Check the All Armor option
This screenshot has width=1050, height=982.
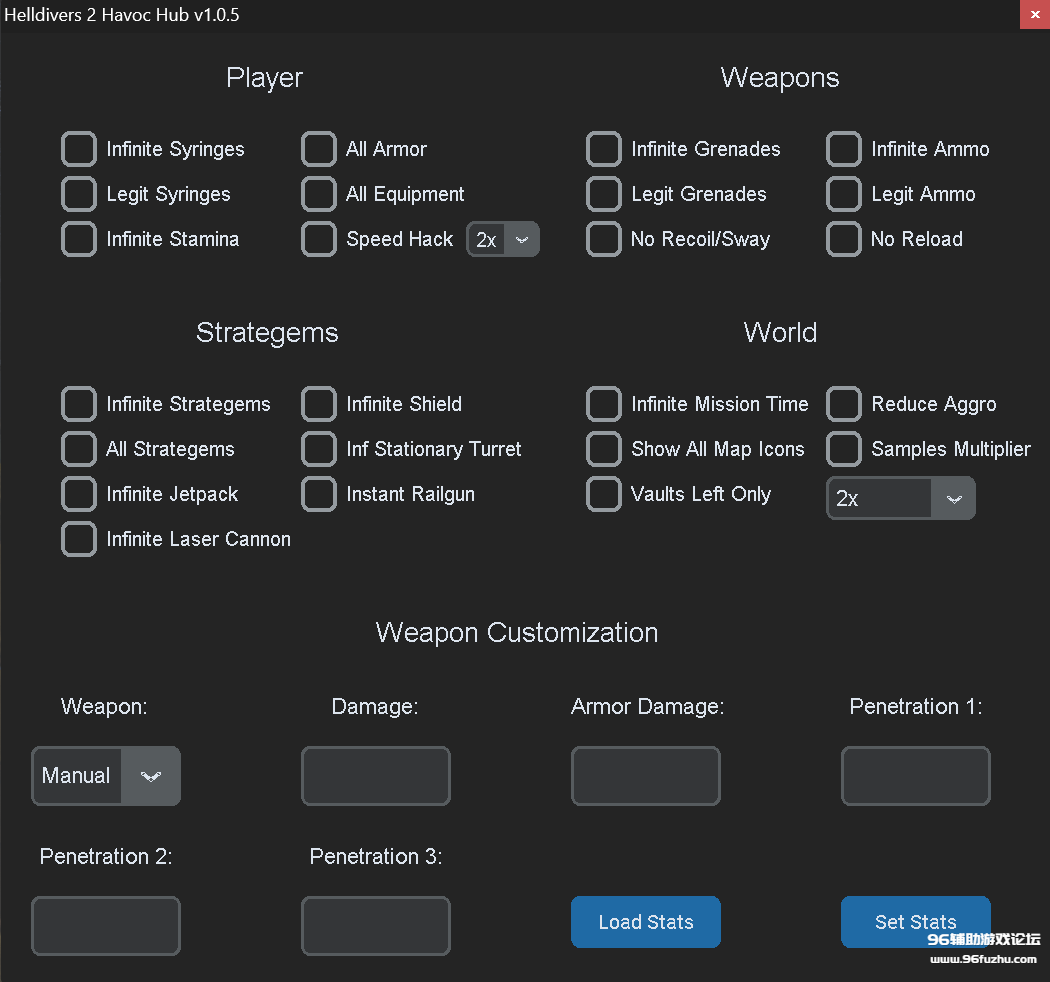pyautogui.click(x=319, y=148)
